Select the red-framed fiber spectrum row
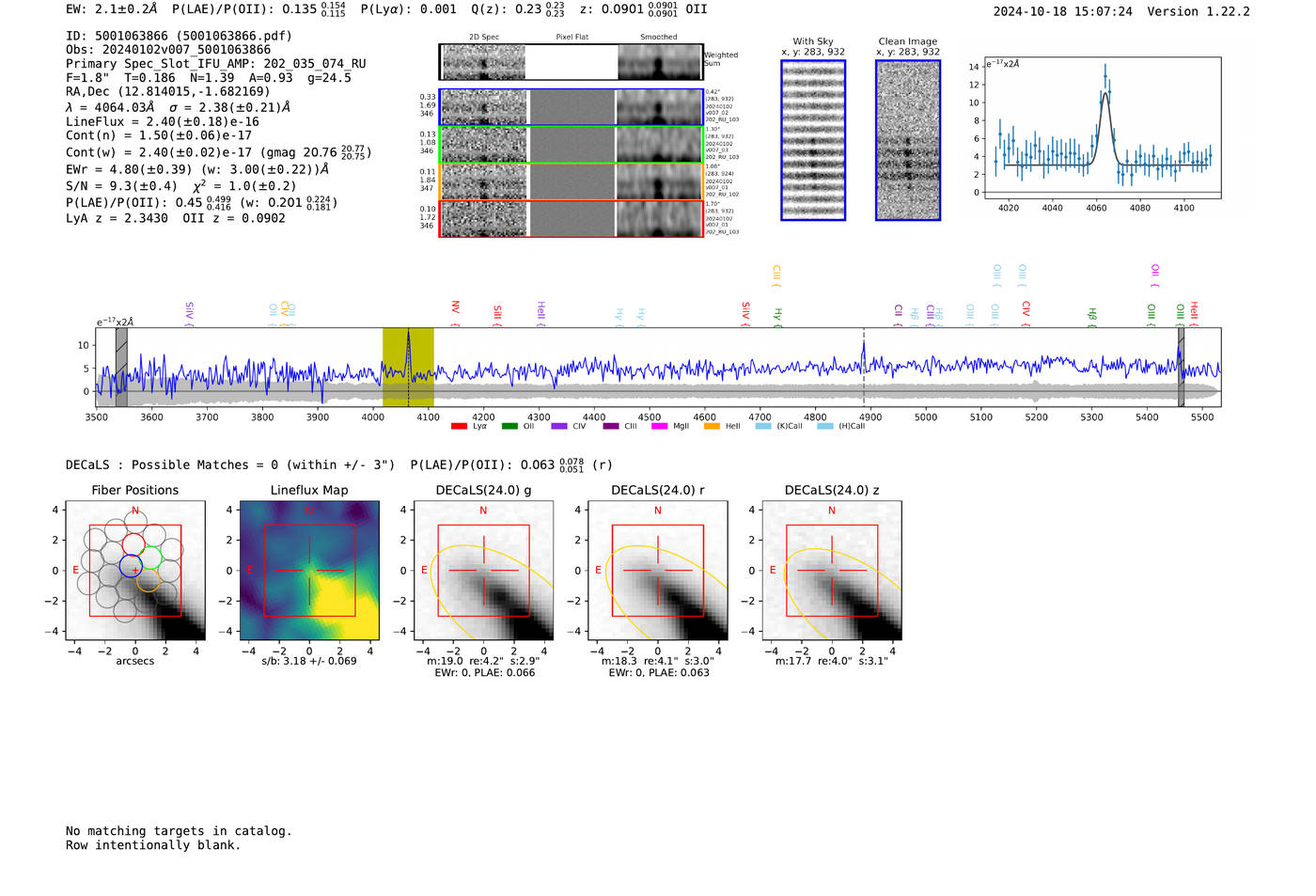Screen dimensions: 1316x896 (x=572, y=219)
